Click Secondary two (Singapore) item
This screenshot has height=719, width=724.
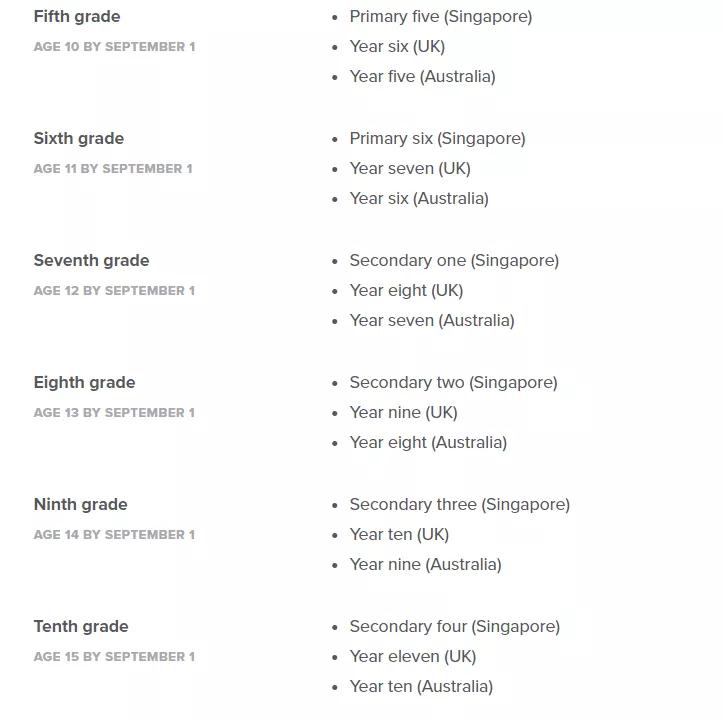[453, 383]
